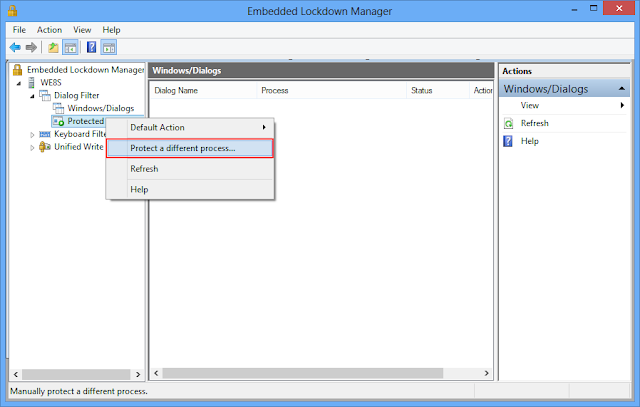
Task: Click the Embedded Lockdown Manager root lock icon
Action: tap(17, 70)
